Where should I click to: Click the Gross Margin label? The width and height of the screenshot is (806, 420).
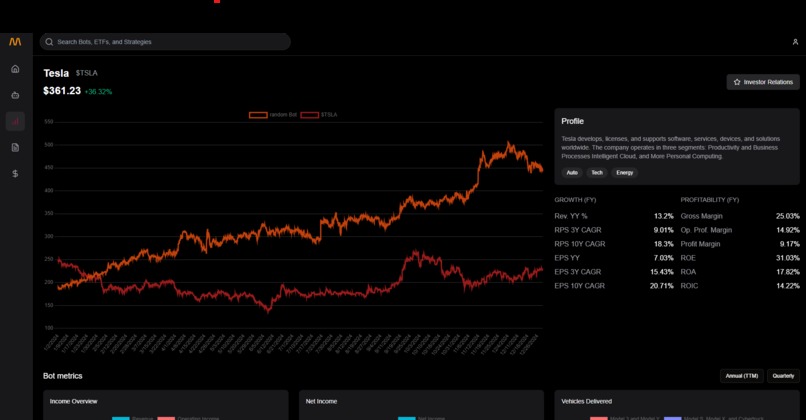click(702, 216)
